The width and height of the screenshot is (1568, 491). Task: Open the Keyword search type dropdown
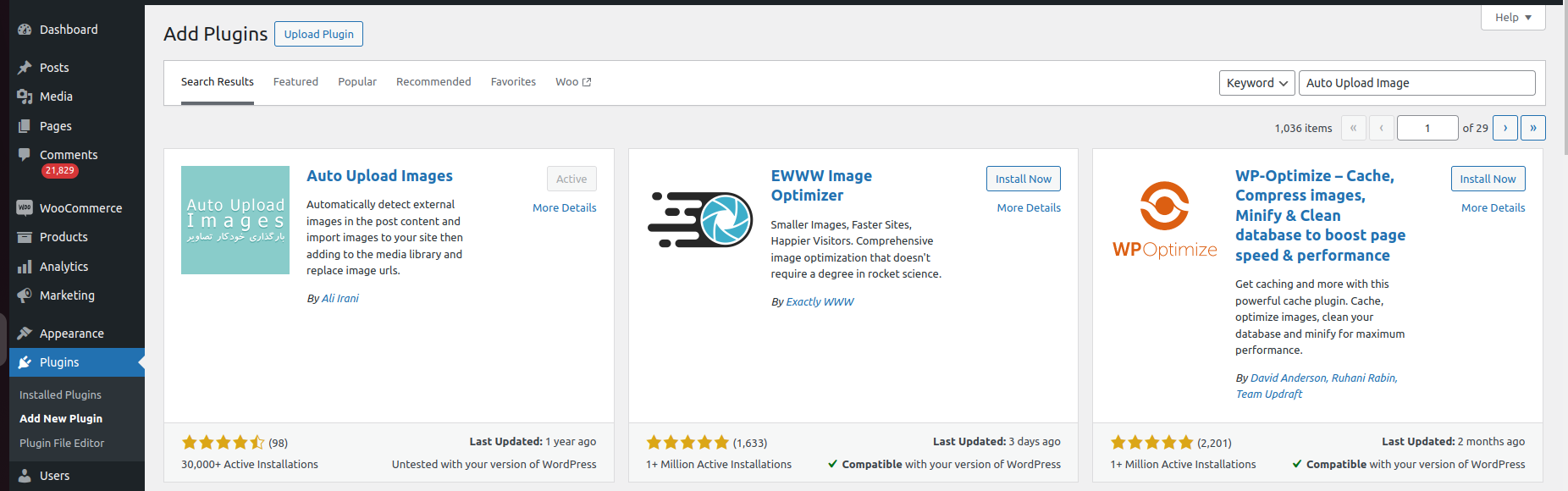click(x=1256, y=83)
